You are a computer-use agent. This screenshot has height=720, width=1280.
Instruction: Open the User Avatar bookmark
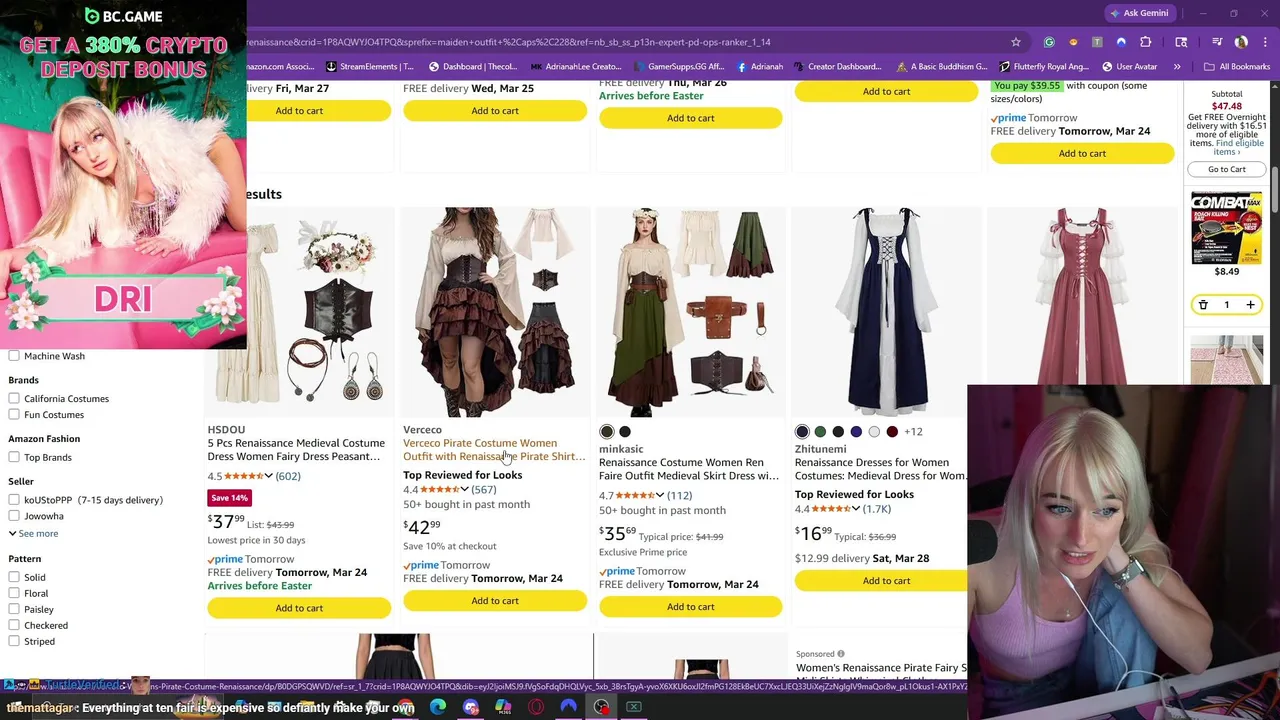click(1129, 67)
